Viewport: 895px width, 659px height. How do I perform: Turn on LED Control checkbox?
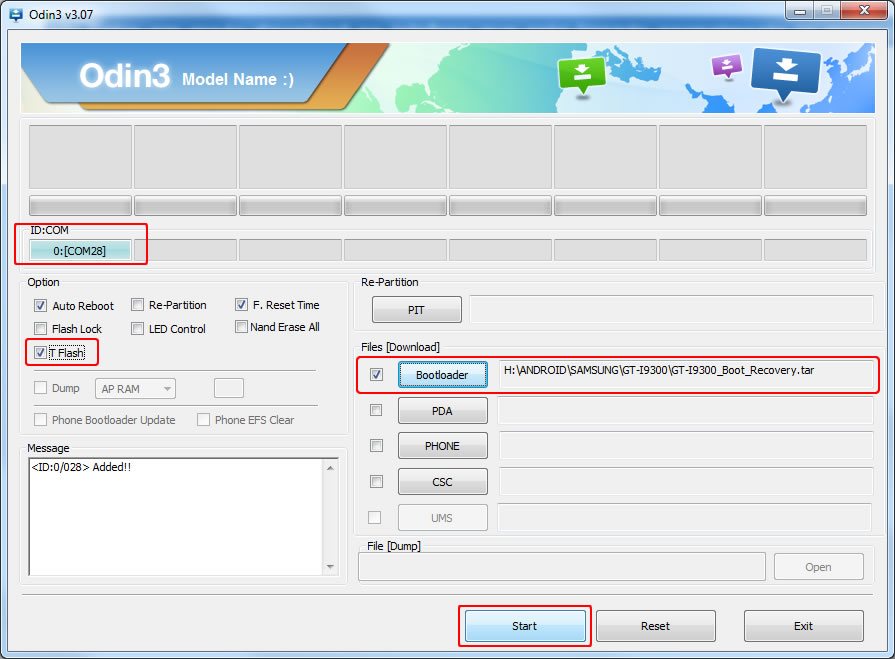pos(137,329)
